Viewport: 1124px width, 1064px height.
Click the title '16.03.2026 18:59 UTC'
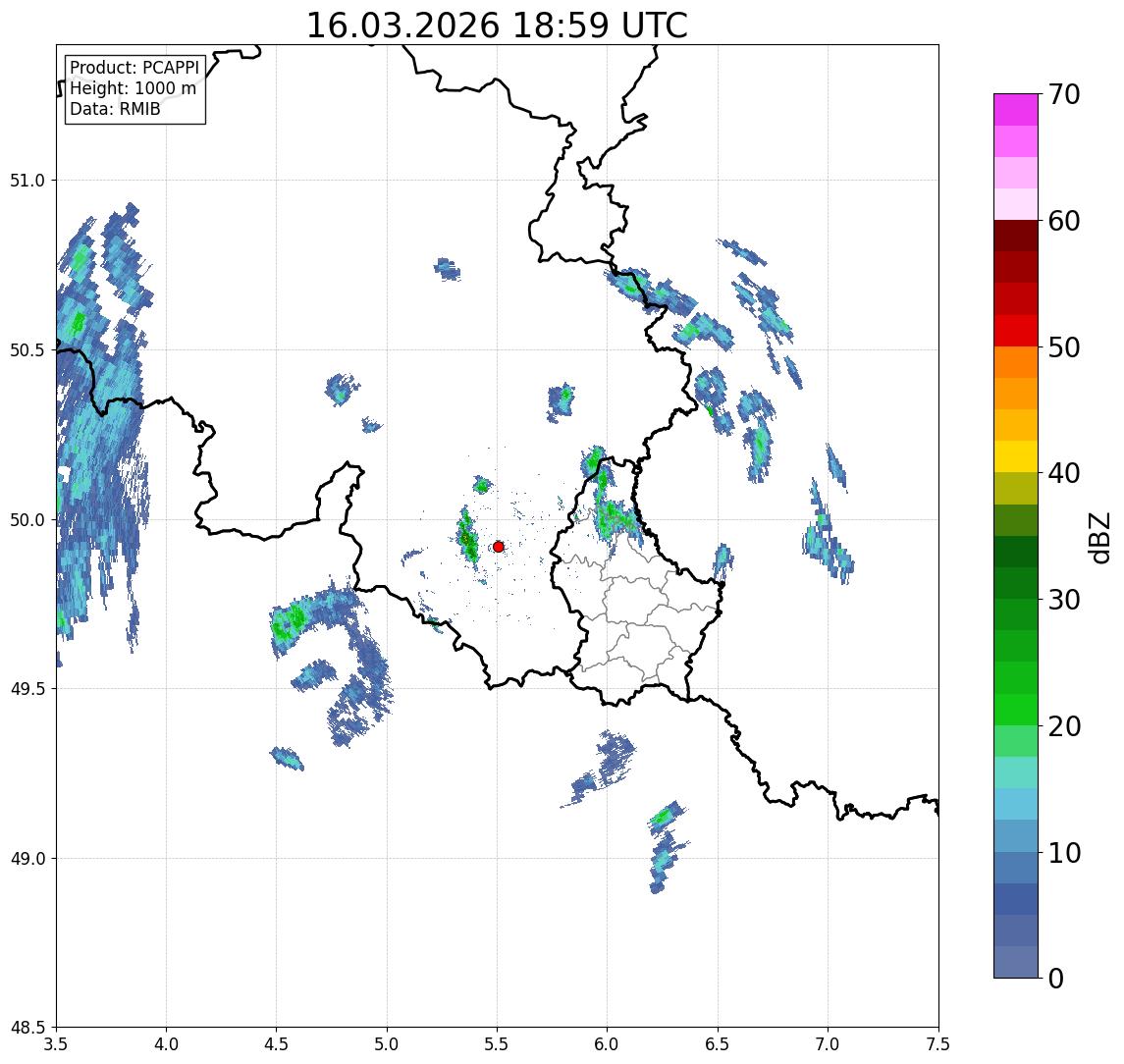497,26
